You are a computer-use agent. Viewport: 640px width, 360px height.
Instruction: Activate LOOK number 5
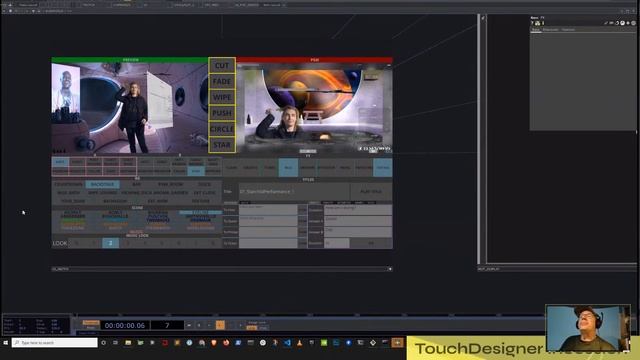(162, 243)
